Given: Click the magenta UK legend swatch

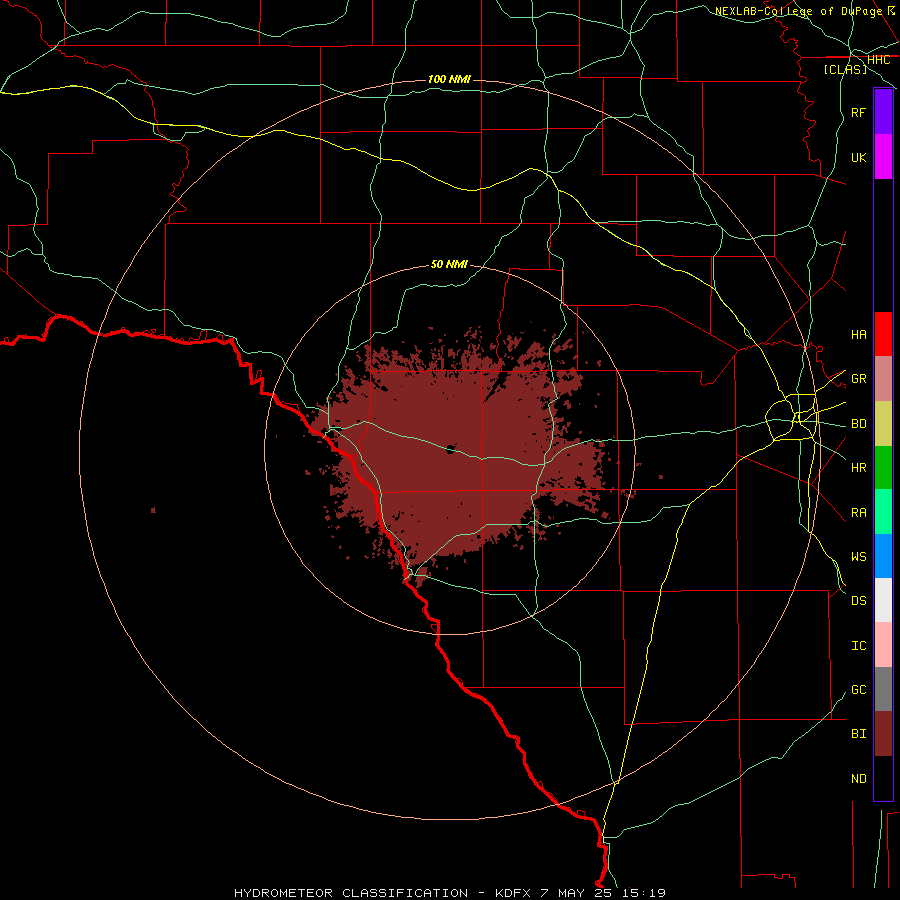Looking at the screenshot, I should tap(883, 157).
